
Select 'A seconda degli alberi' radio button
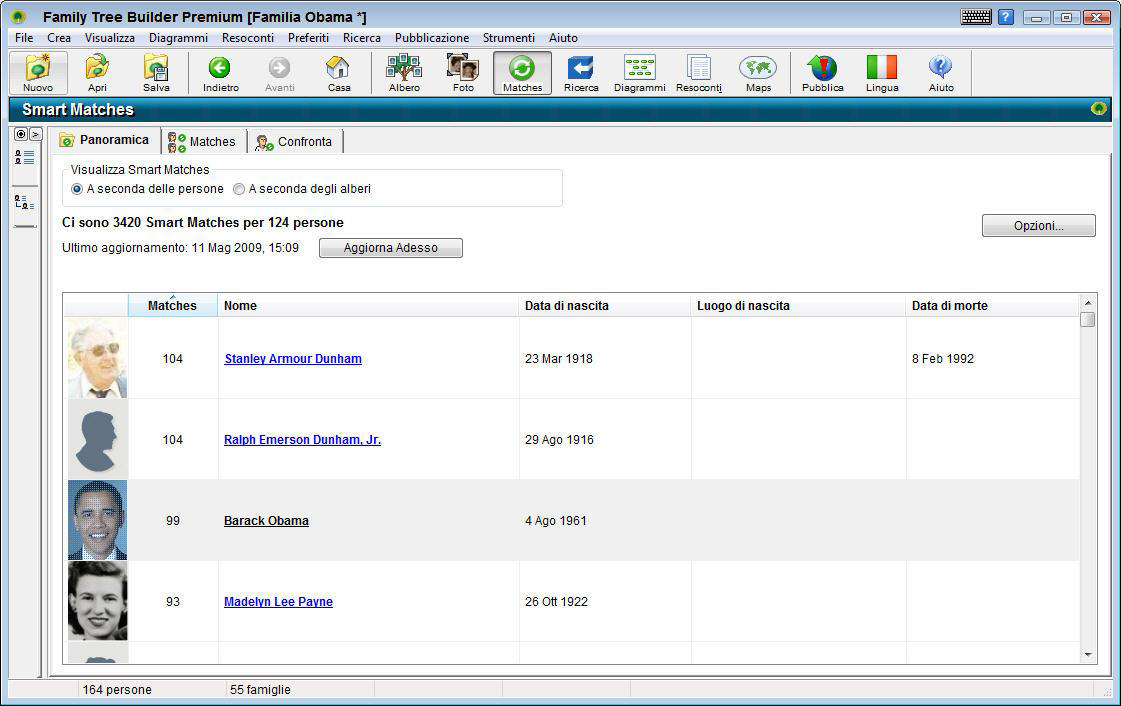tap(239, 189)
